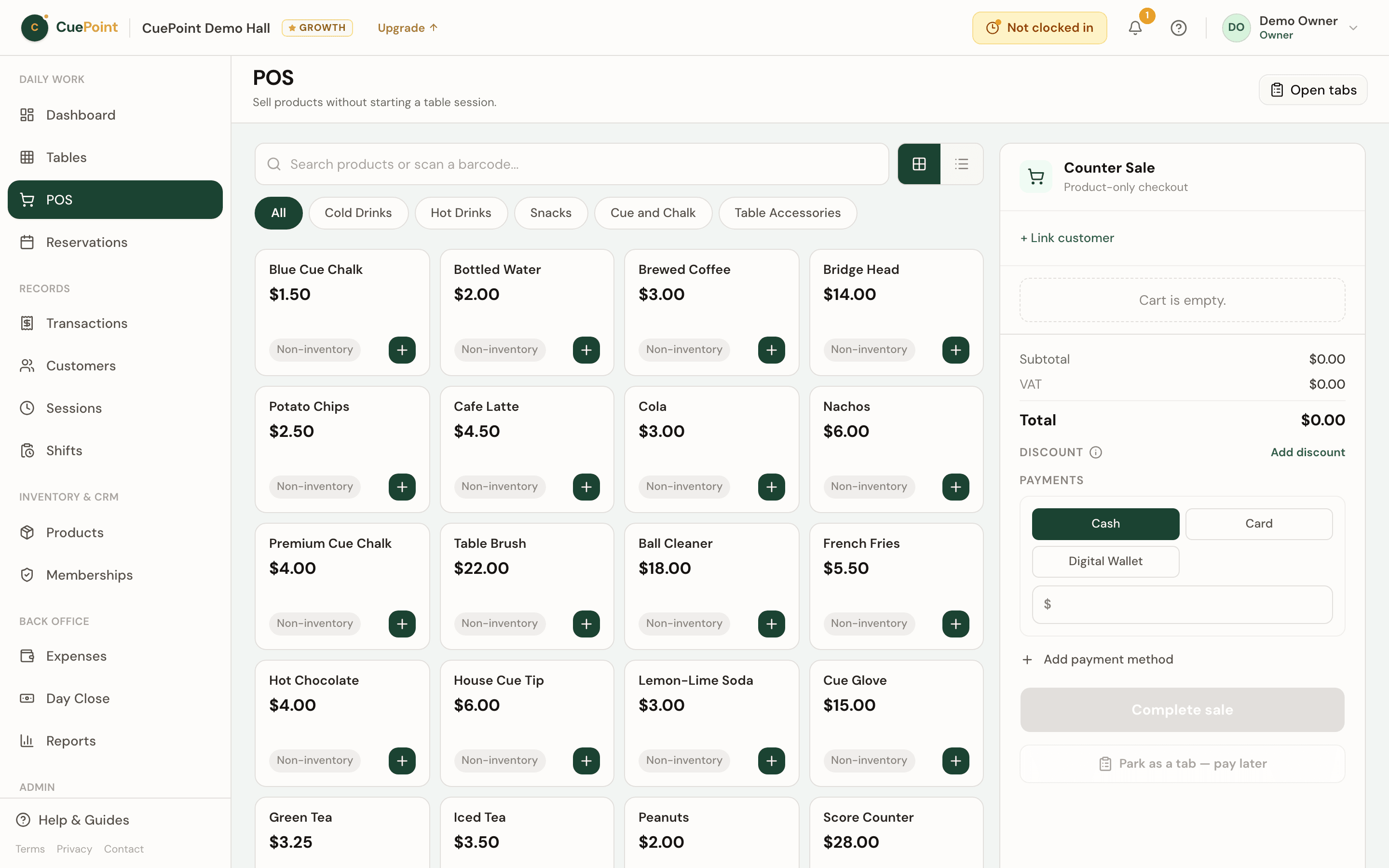Click Park as a tab pay later
The image size is (1389, 868).
tap(1183, 764)
